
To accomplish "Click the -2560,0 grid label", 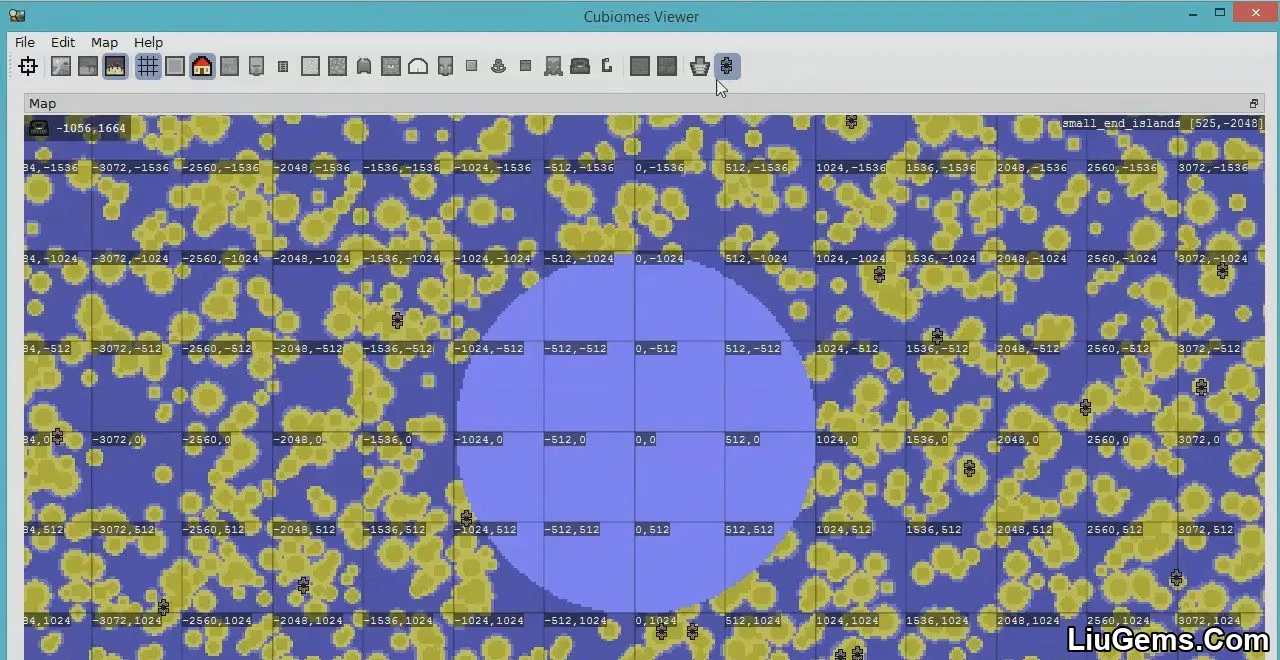I will (x=206, y=440).
